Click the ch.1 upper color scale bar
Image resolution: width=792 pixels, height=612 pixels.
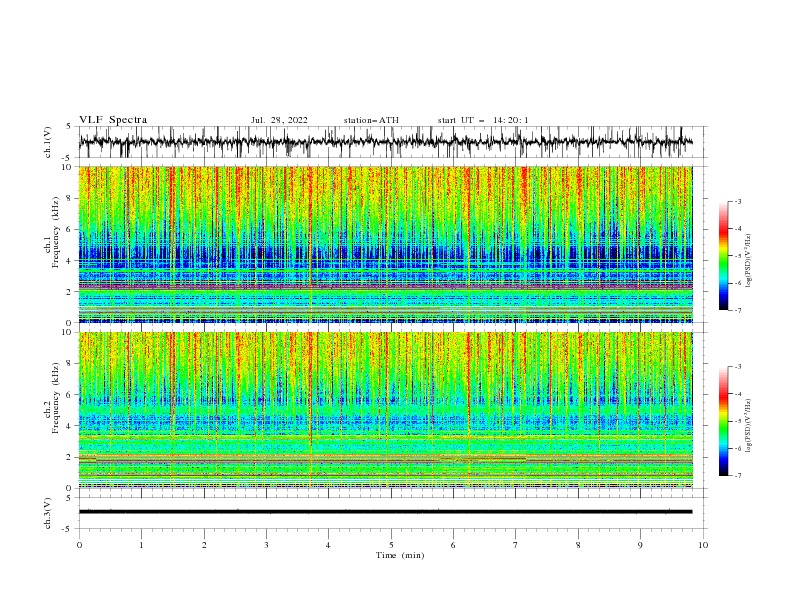723,256
